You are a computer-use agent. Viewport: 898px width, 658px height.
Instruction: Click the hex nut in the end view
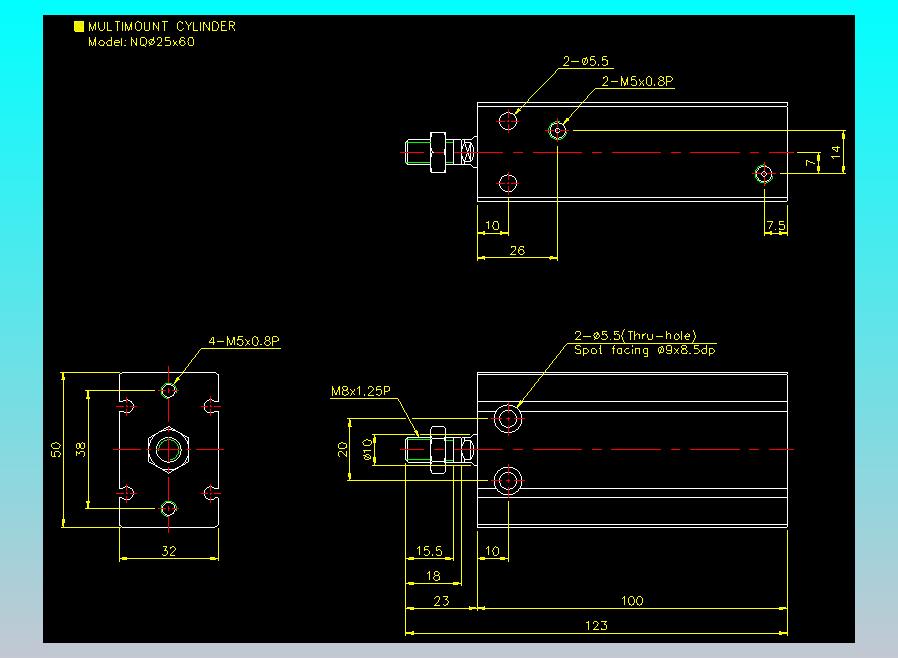[168, 450]
